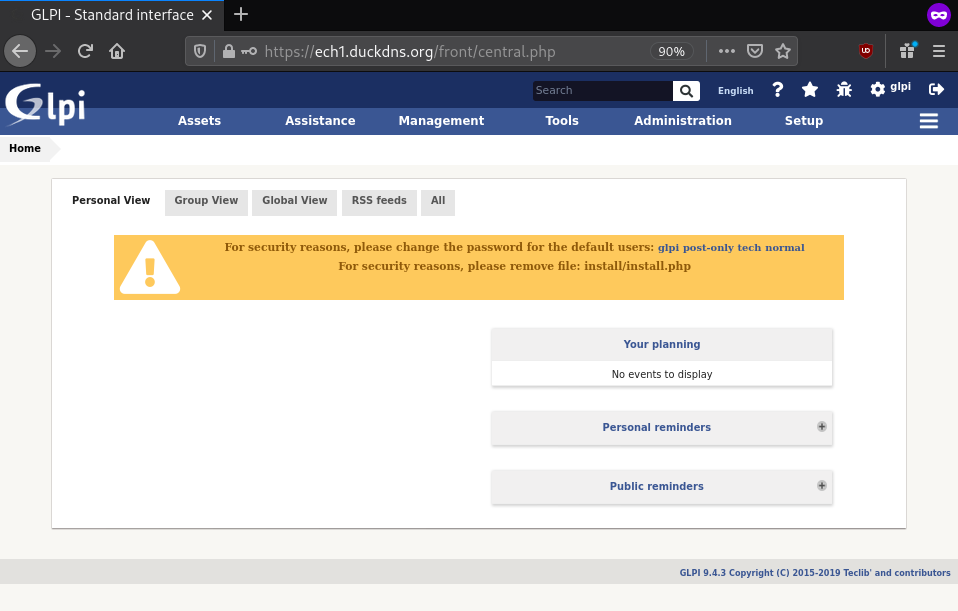Open default user glpi link in warning

(x=668, y=247)
